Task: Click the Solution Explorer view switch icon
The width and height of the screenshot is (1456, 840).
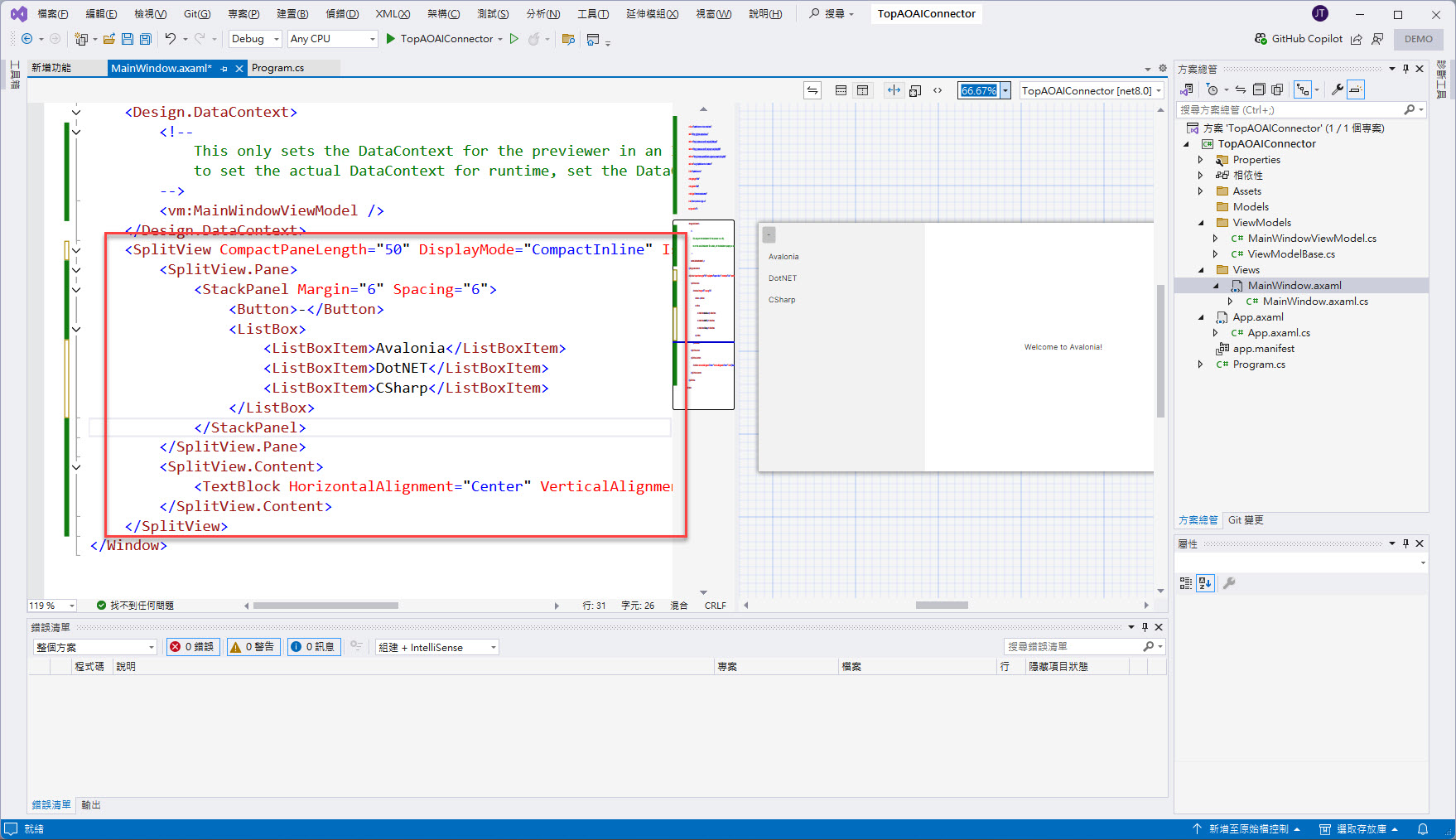Action: (1187, 89)
